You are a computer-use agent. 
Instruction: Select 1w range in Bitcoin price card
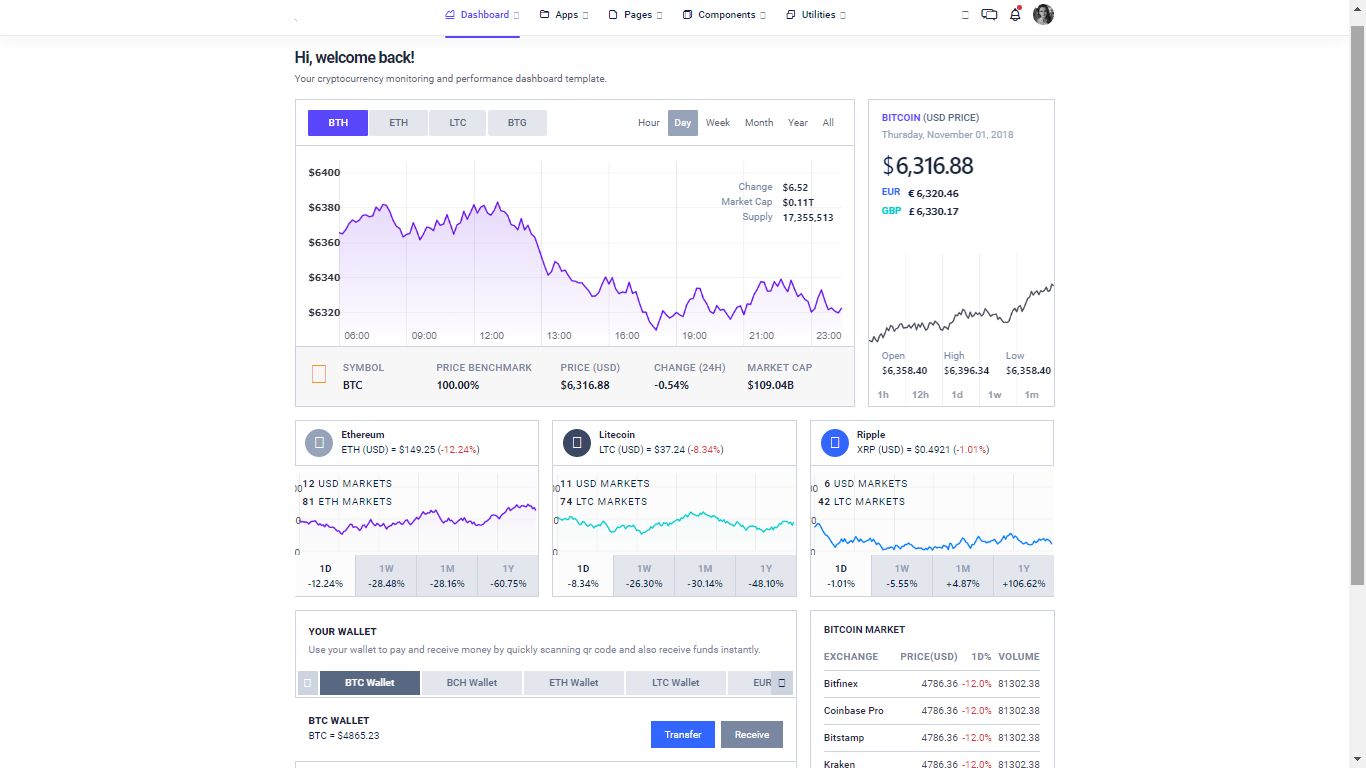pyautogui.click(x=995, y=395)
